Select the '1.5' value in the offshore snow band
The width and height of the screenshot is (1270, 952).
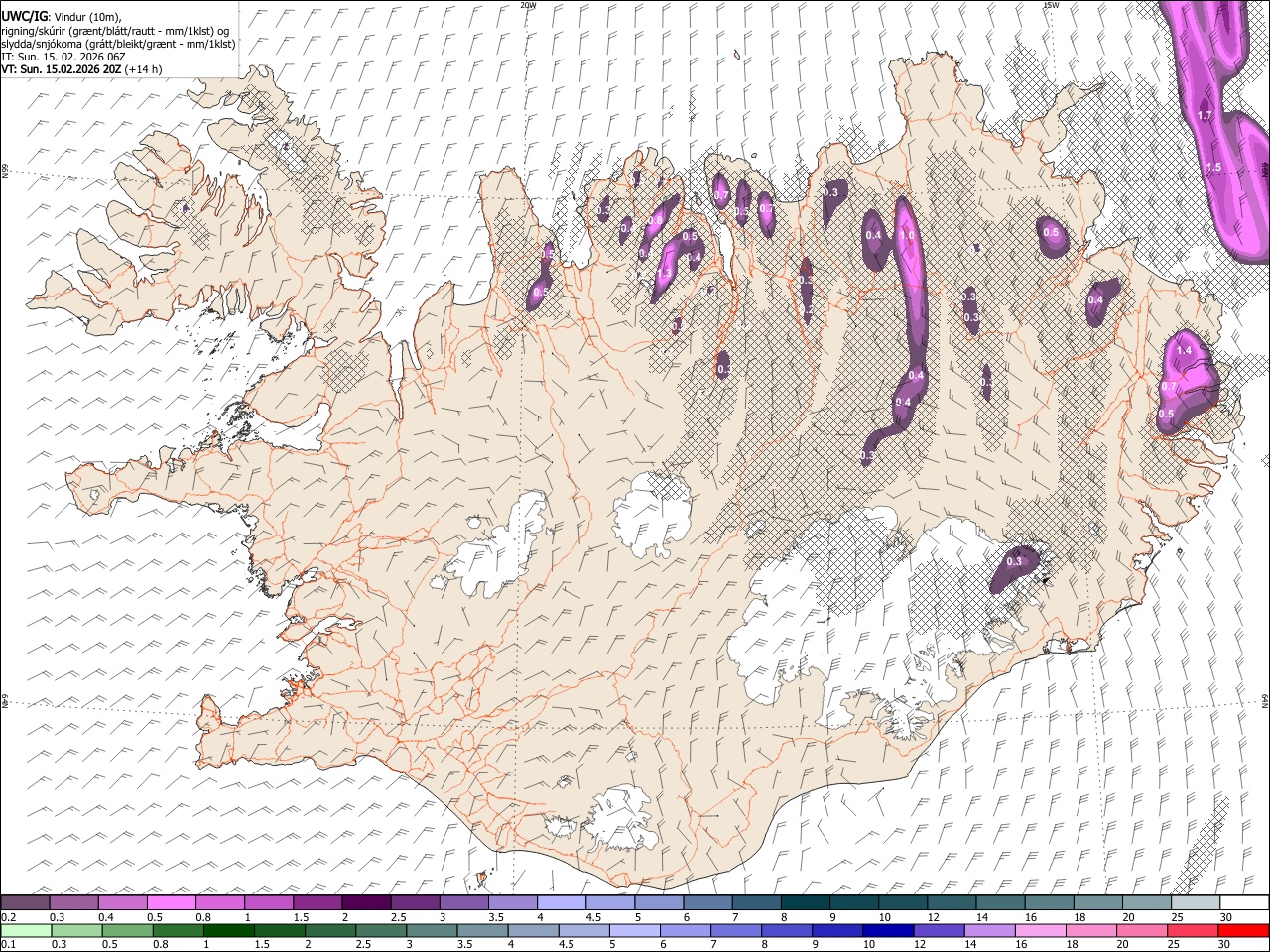click(x=1213, y=168)
